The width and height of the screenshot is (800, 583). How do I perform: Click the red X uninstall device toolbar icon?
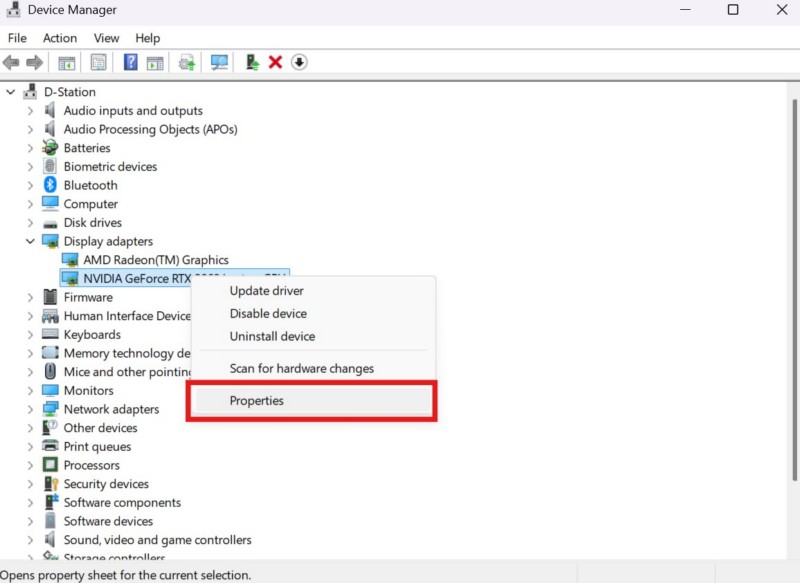275,62
